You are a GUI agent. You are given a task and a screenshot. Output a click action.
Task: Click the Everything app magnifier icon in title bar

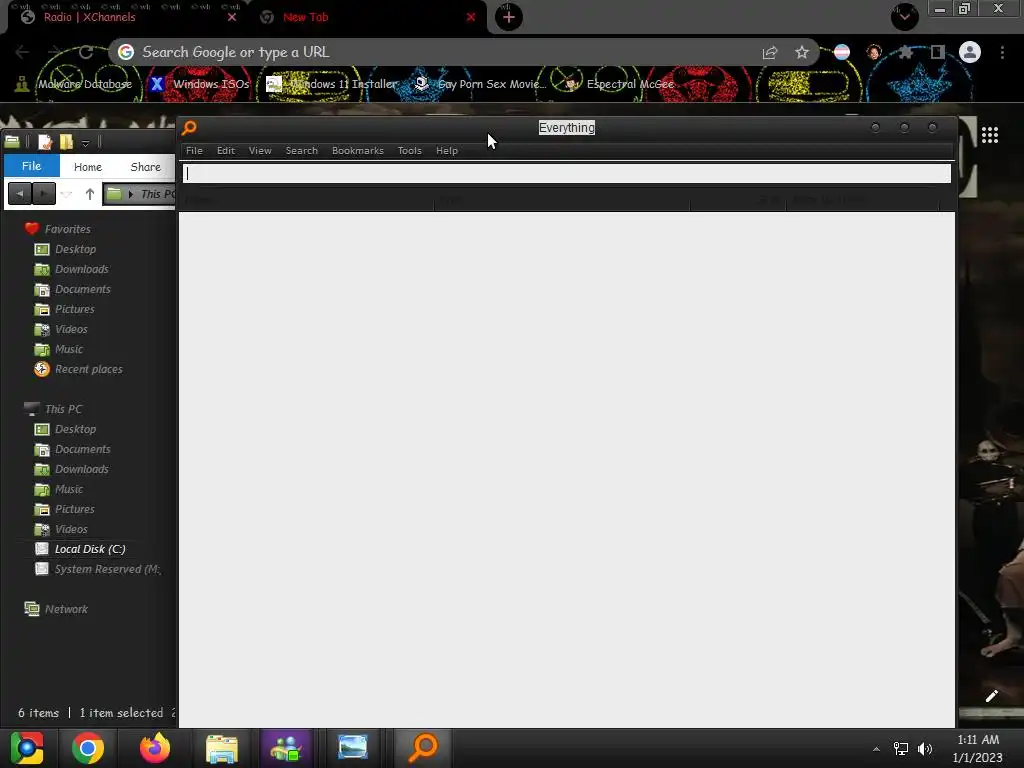[x=189, y=127]
